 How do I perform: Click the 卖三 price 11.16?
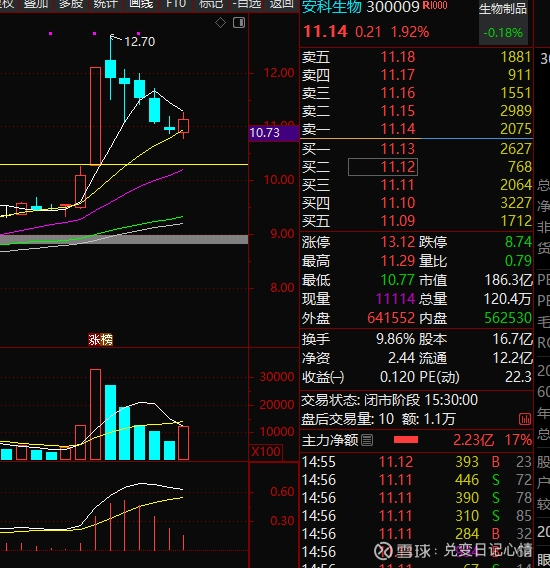pos(397,93)
